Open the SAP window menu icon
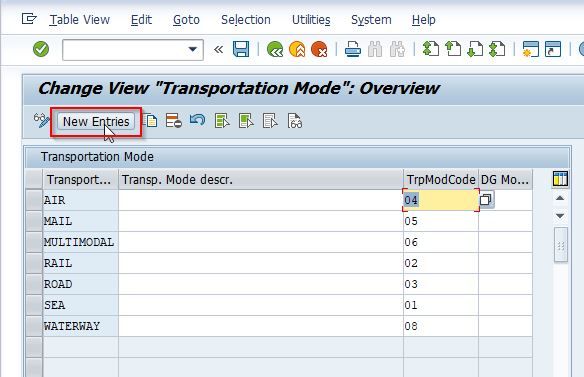 click(29, 19)
